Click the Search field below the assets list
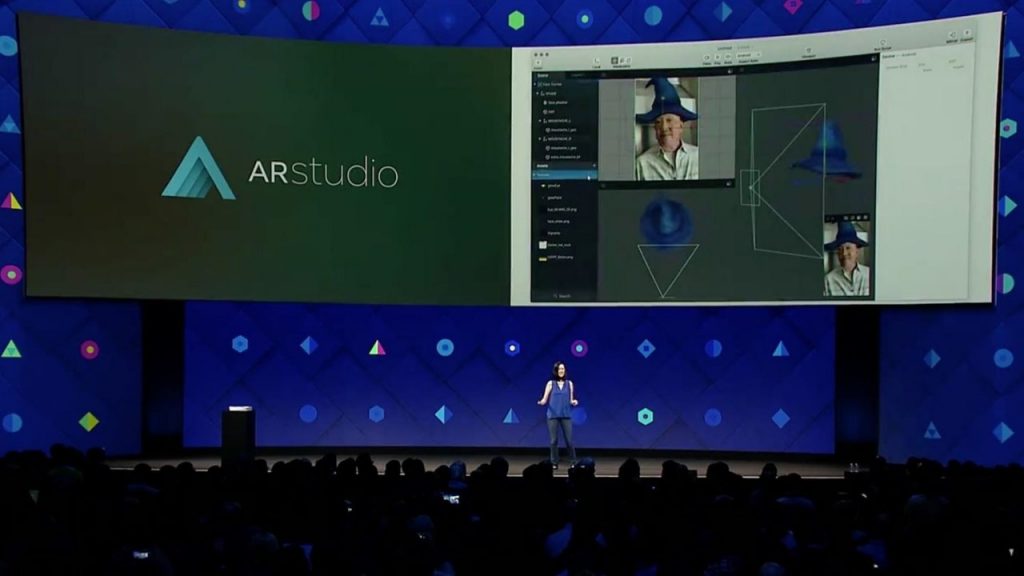Viewport: 1024px width, 576px height. [564, 296]
